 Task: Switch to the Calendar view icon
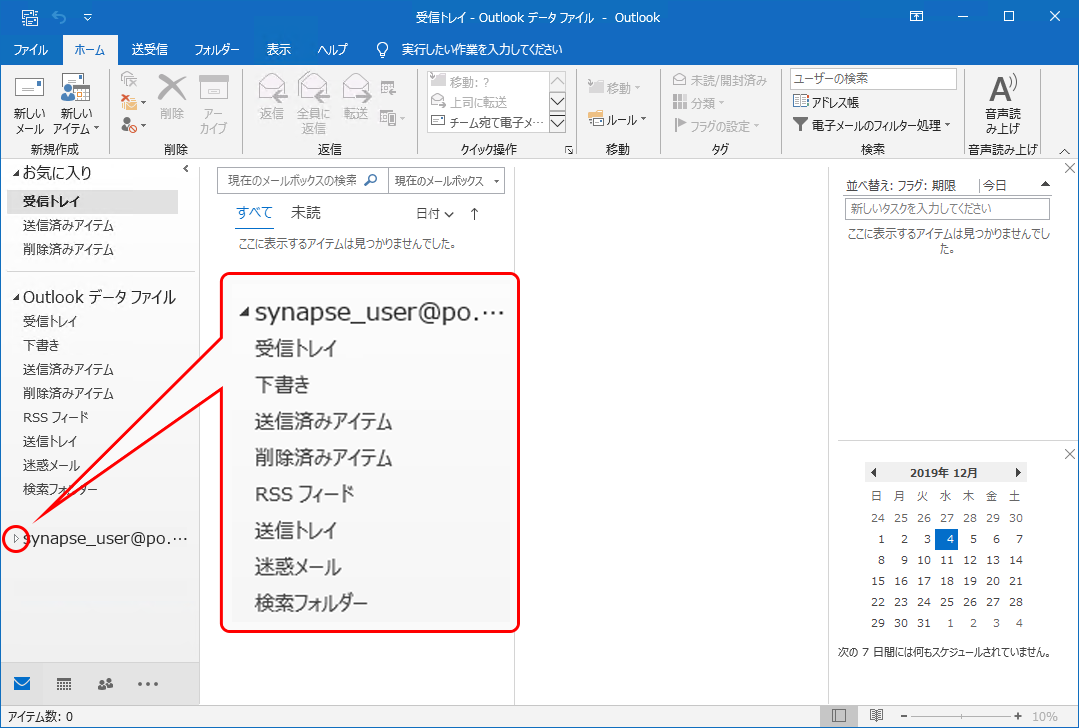coord(64,683)
